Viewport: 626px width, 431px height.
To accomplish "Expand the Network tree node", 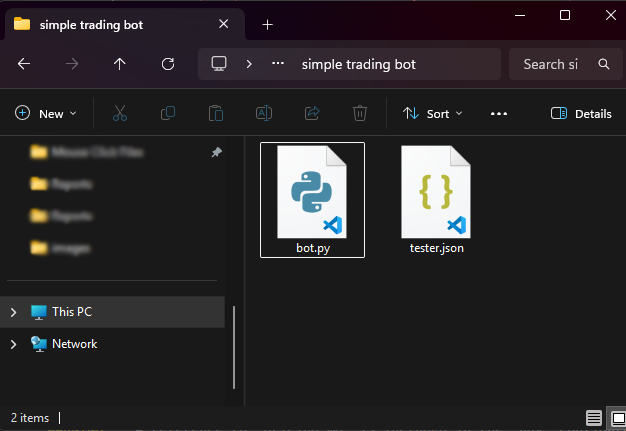I will (x=13, y=344).
